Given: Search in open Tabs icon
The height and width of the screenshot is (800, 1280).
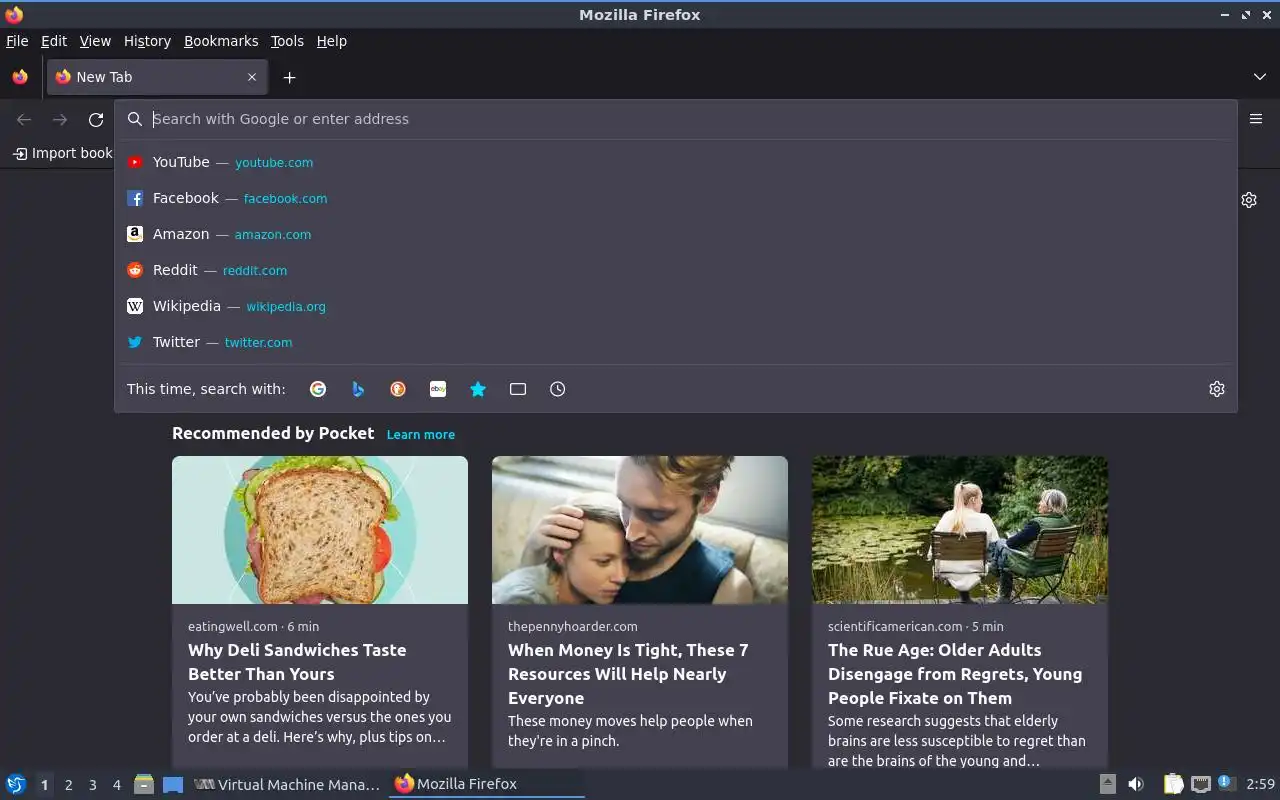Looking at the screenshot, I should [518, 389].
